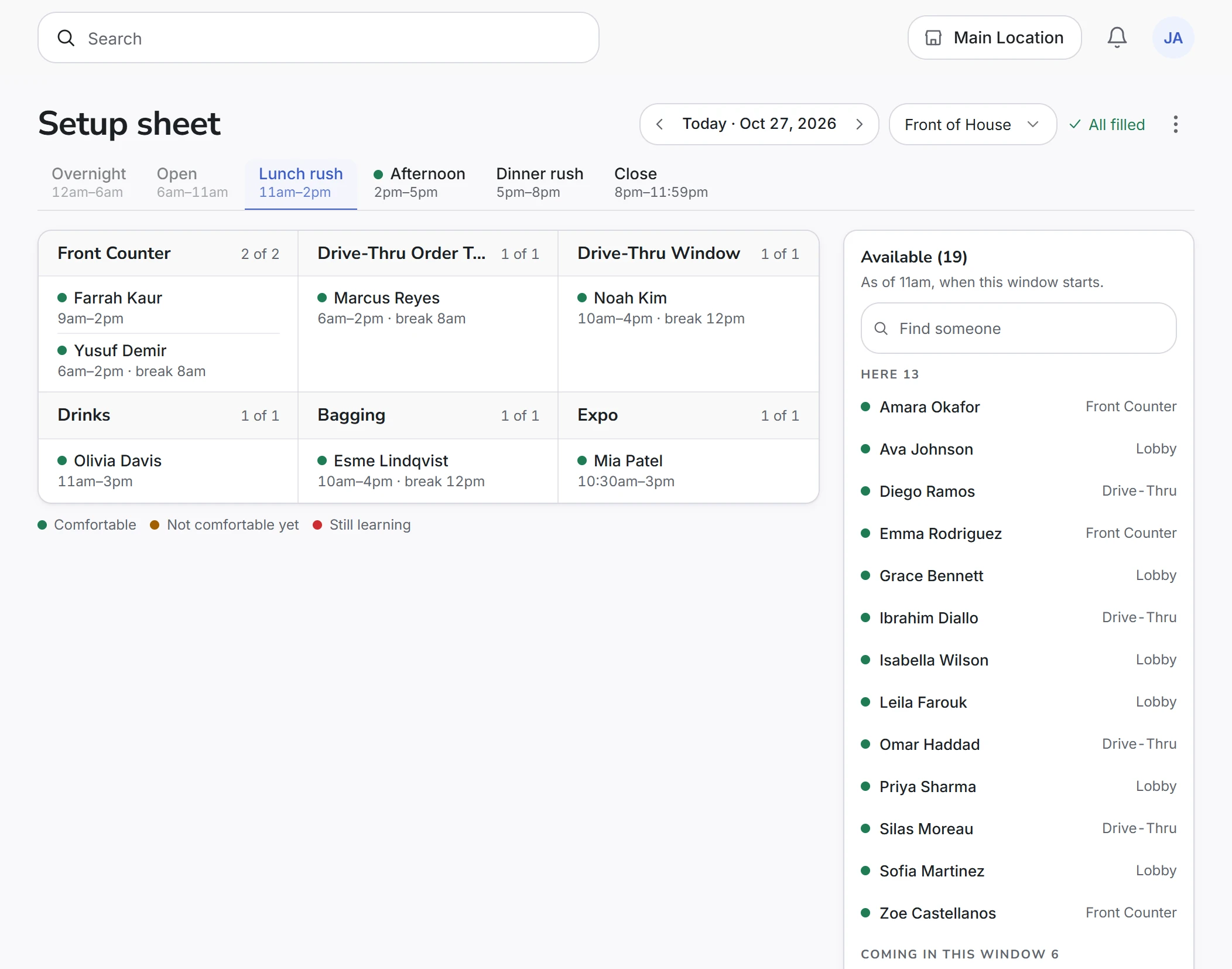The width and height of the screenshot is (1232, 969).
Task: Go to the next day arrow
Action: coord(859,124)
